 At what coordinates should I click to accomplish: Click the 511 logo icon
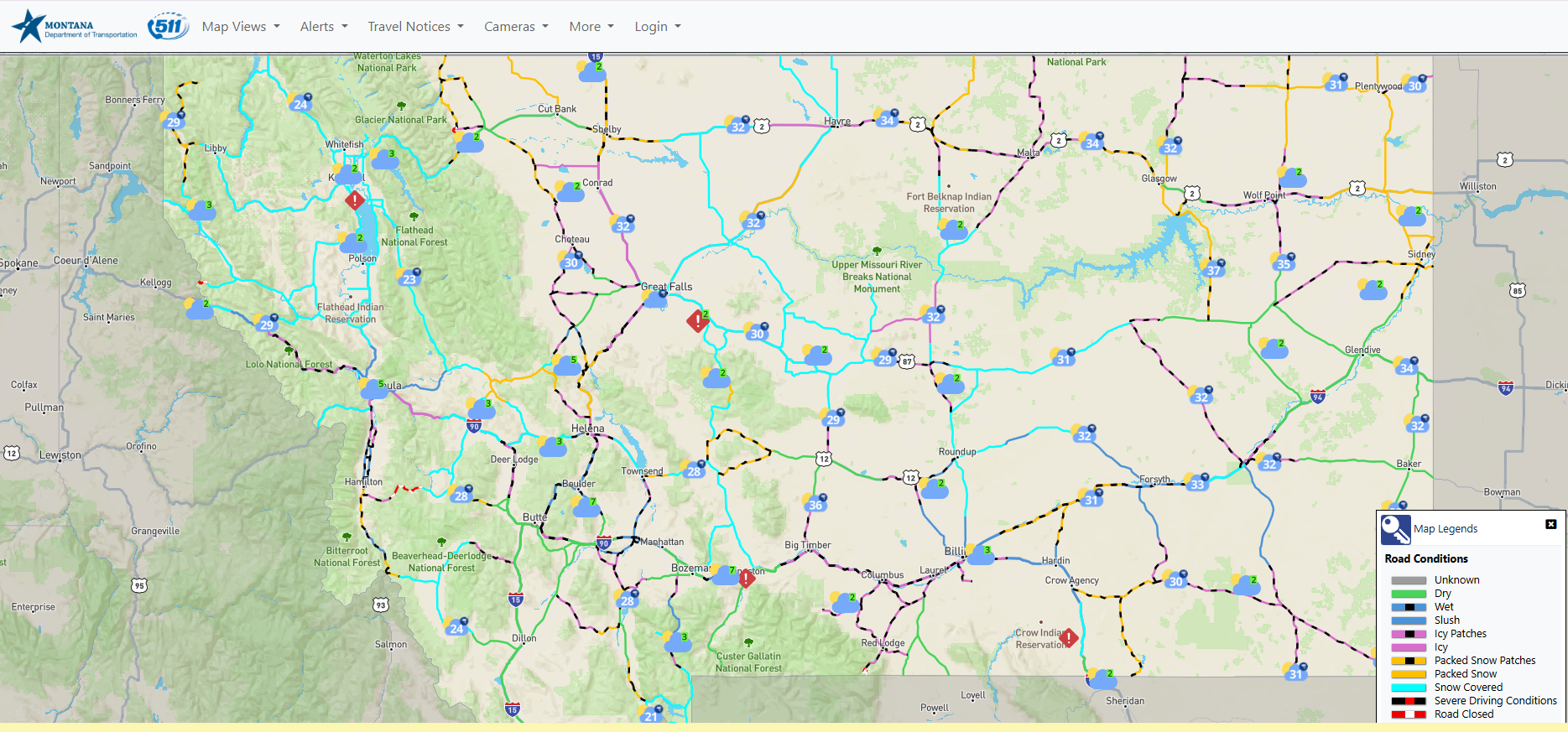[168, 27]
